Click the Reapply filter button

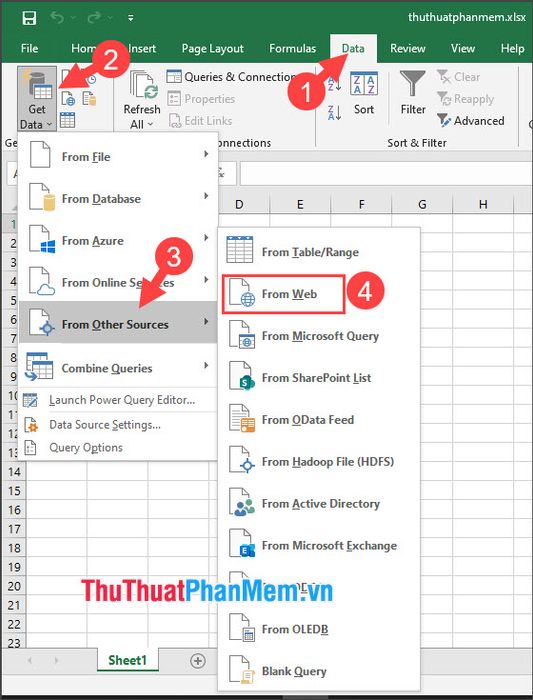coord(466,99)
